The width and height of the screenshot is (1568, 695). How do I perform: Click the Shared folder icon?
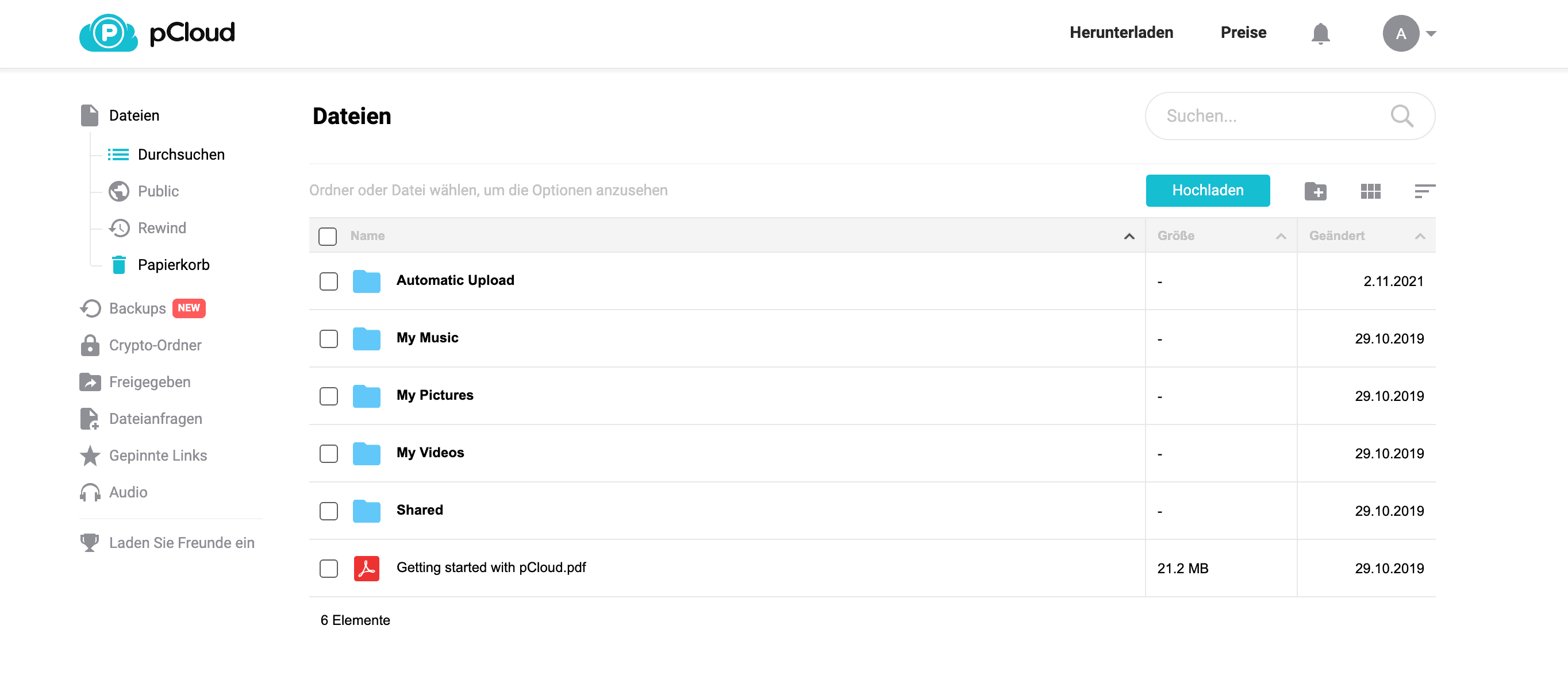[x=367, y=511]
